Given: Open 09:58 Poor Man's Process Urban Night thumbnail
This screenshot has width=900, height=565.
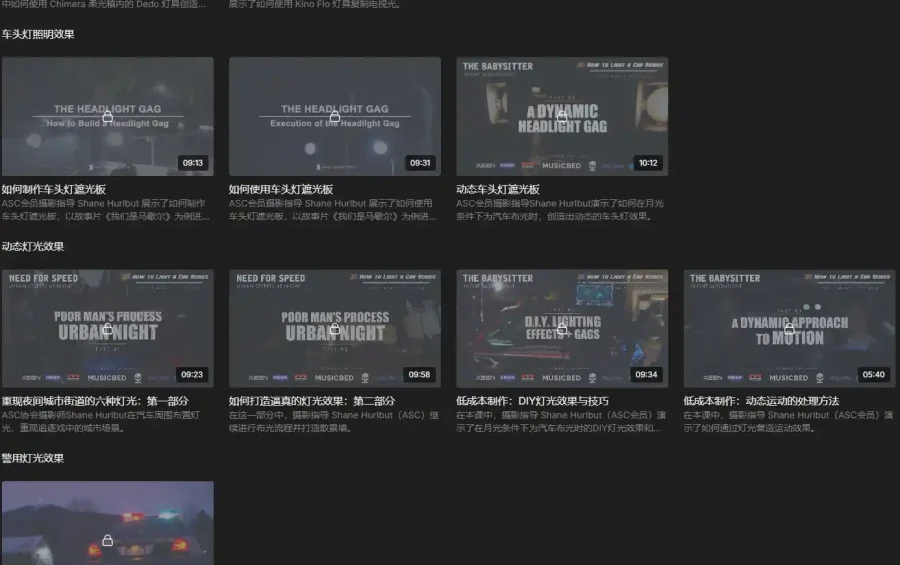Looking at the screenshot, I should coord(335,328).
